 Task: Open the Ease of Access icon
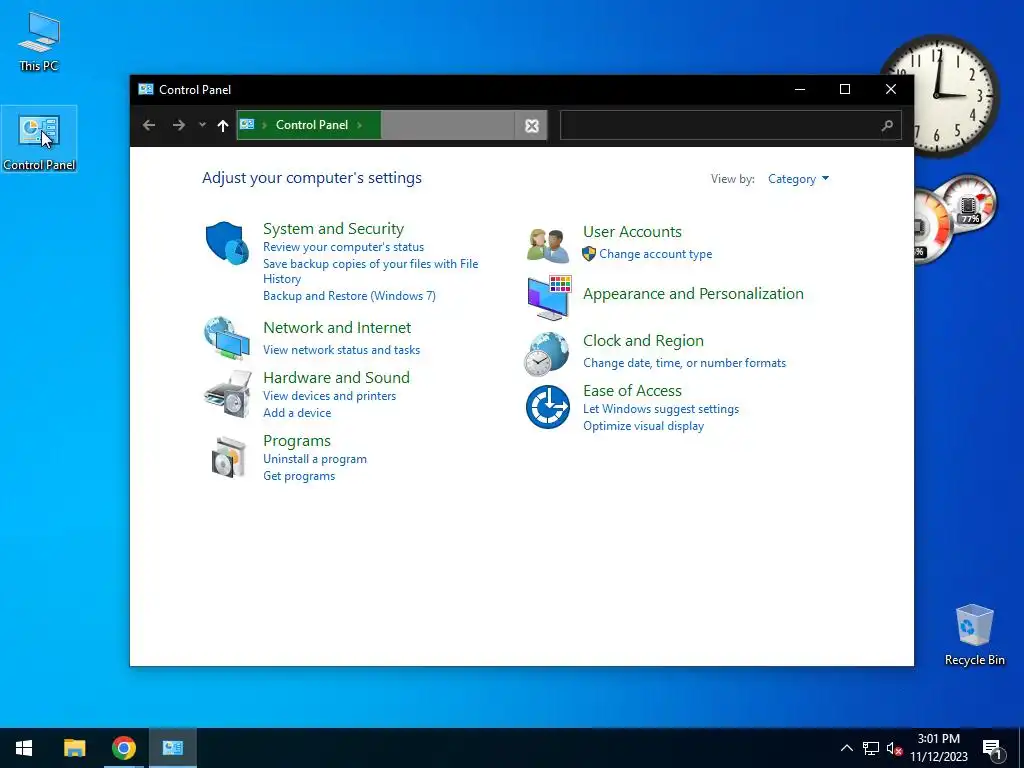[x=547, y=407]
